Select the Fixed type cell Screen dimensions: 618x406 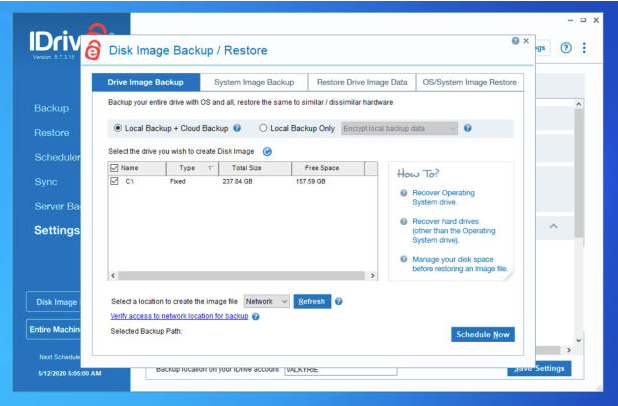point(178,182)
